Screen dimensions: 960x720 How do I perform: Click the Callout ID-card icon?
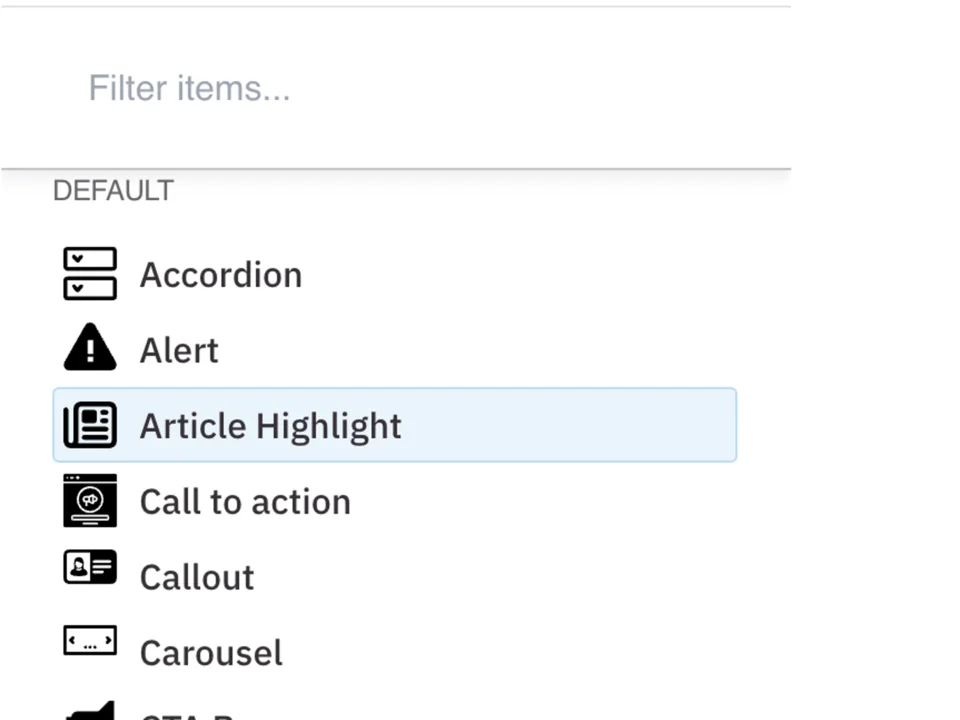click(90, 576)
